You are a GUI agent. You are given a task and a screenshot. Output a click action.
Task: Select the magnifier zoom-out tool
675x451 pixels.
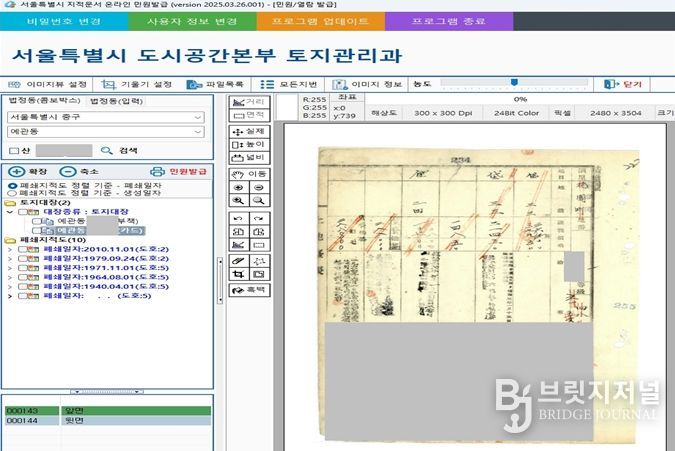click(x=259, y=201)
